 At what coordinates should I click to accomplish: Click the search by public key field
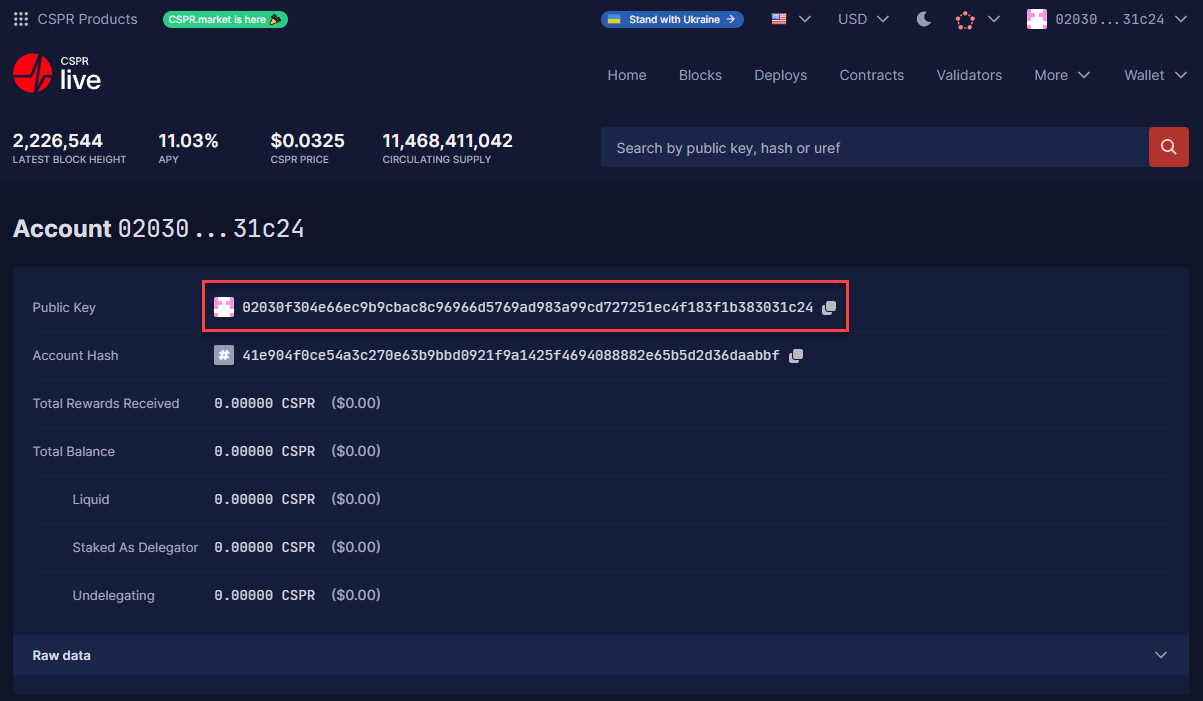point(874,147)
